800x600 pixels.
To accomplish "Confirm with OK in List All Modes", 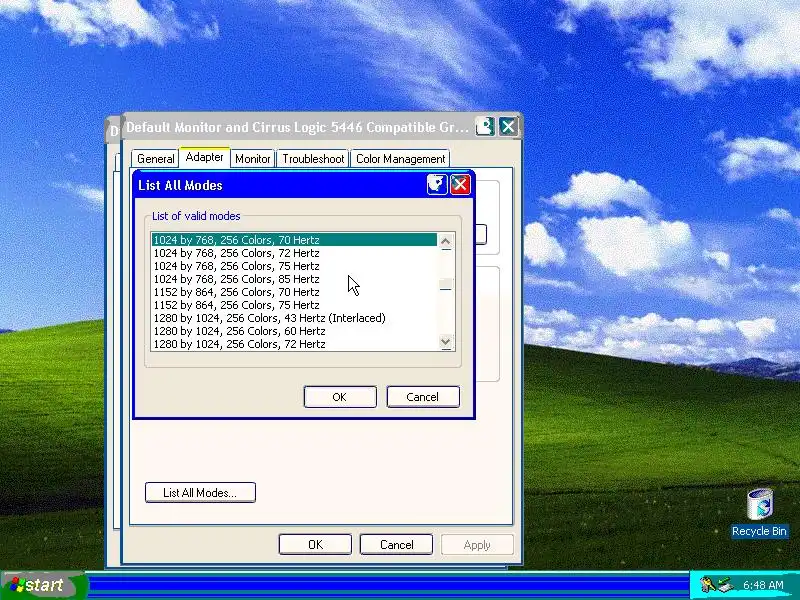I will 340,397.
